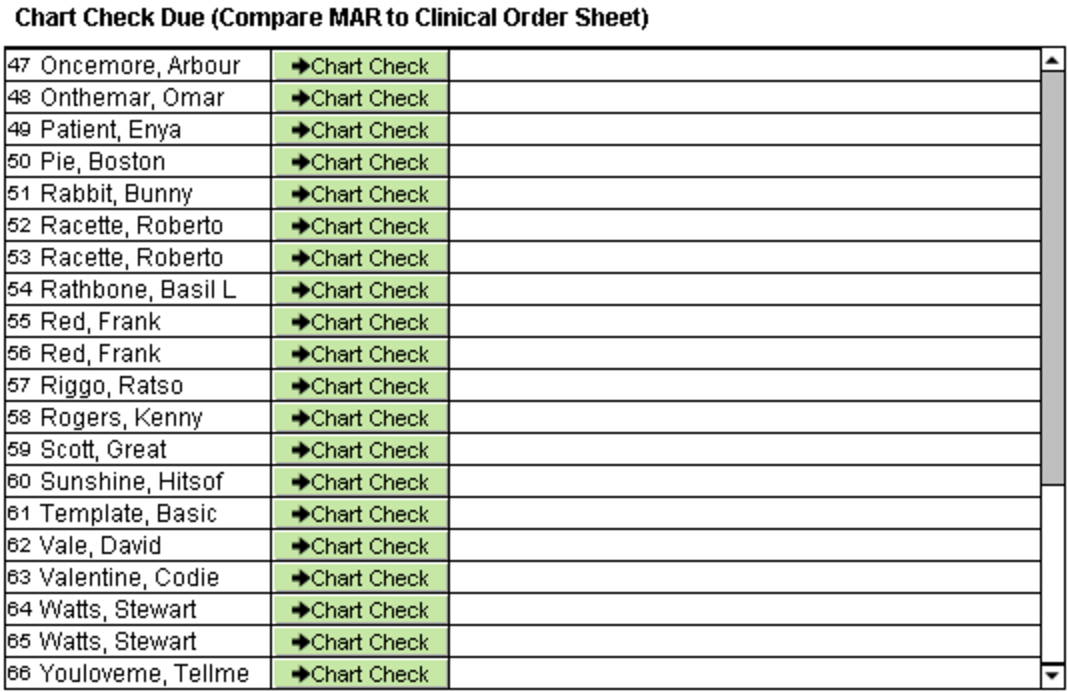This screenshot has width=1068, height=692.
Task: Click Chart Check for Youloveme, Tellme
Action: click(x=360, y=674)
